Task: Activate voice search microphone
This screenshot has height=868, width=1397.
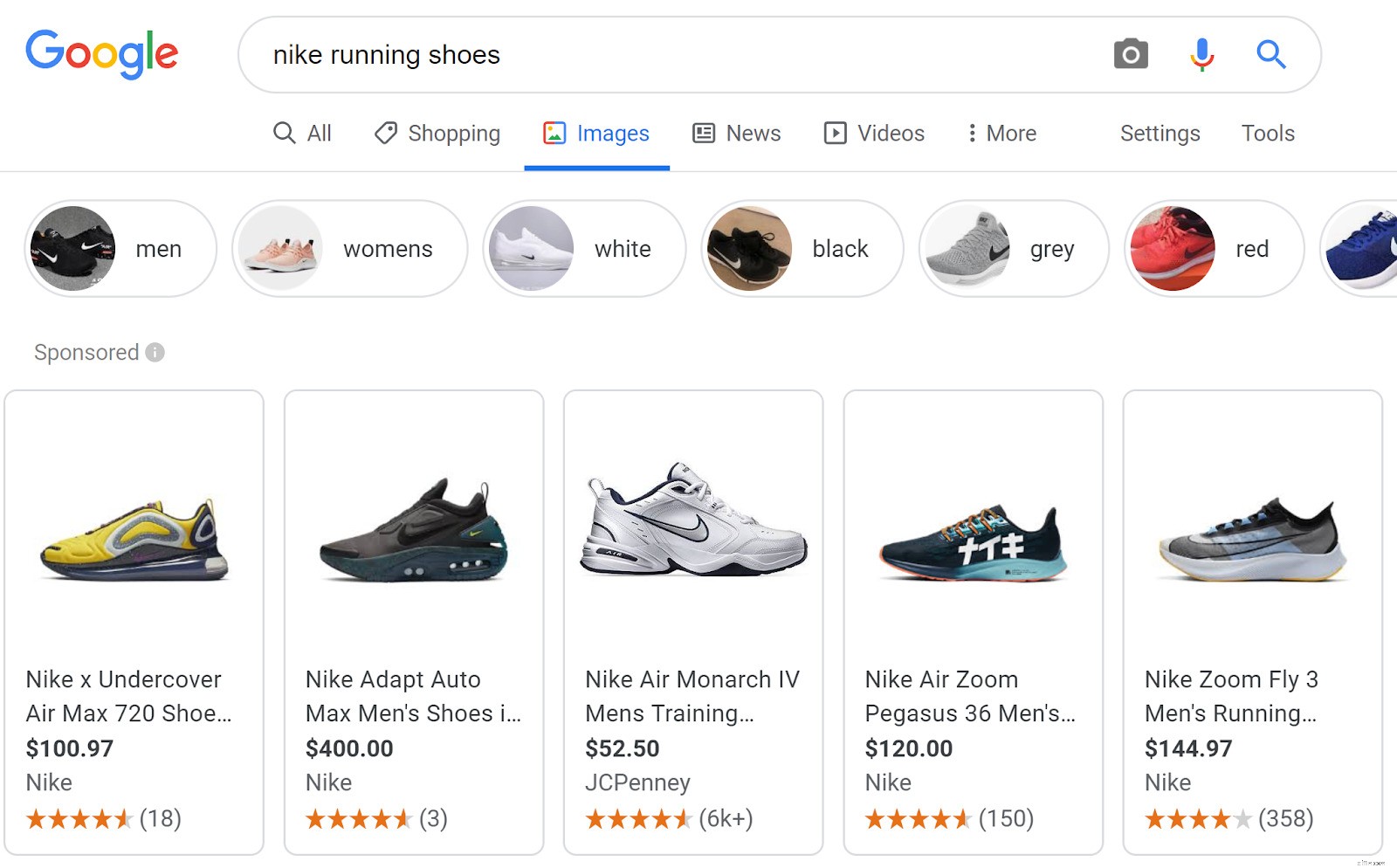Action: click(1201, 54)
